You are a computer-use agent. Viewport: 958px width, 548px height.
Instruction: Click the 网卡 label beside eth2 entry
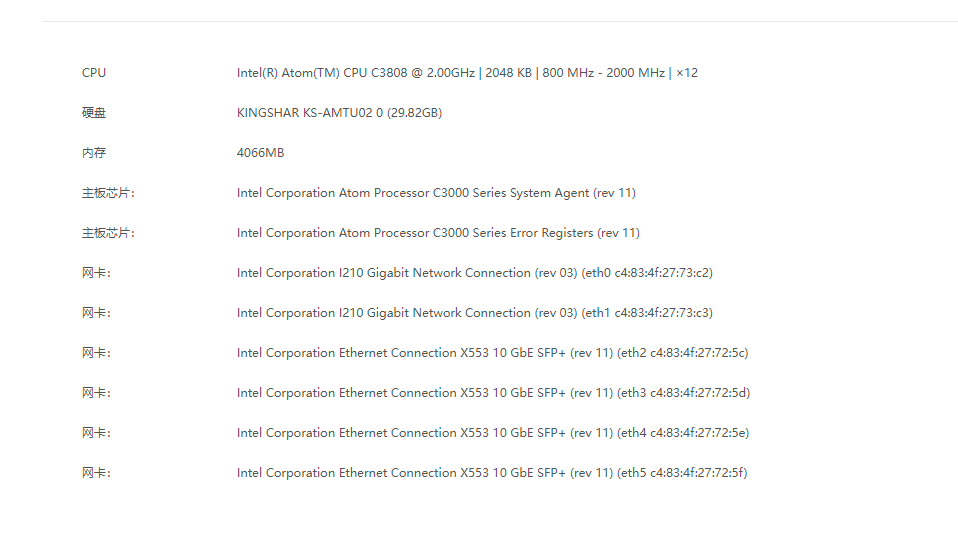coord(96,353)
